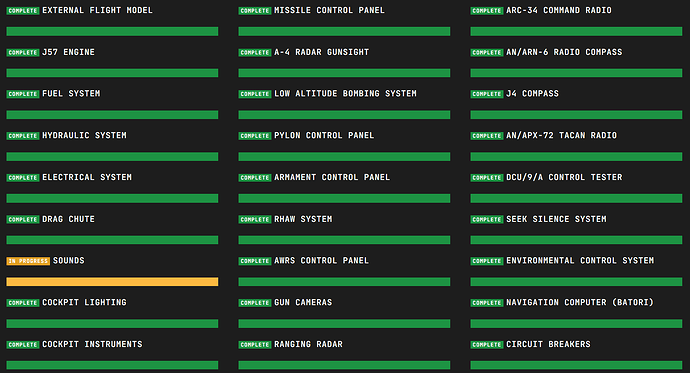Click the Complete badge beside Cockpit Instruments
Image resolution: width=690 pixels, height=373 pixels.
click(23, 344)
